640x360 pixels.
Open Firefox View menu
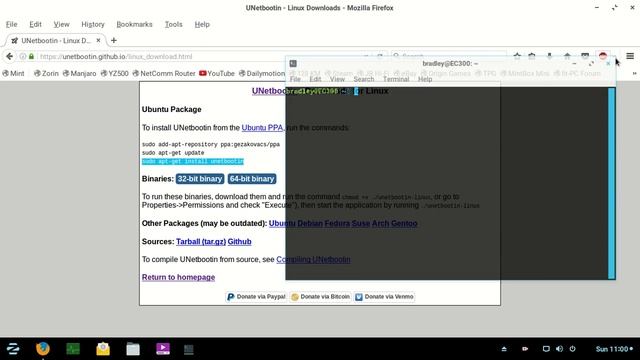click(x=61, y=24)
